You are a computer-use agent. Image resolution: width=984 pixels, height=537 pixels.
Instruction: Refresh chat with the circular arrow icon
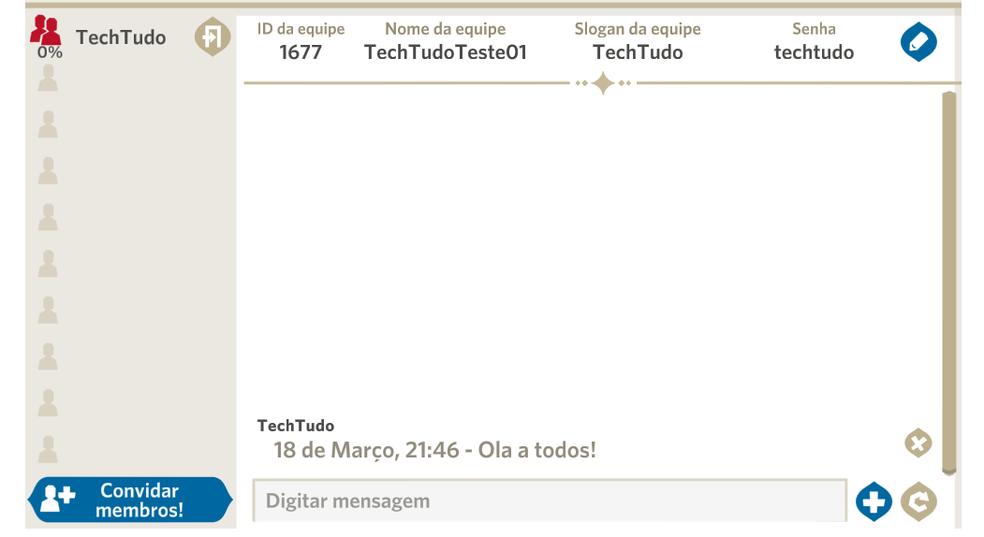click(918, 501)
